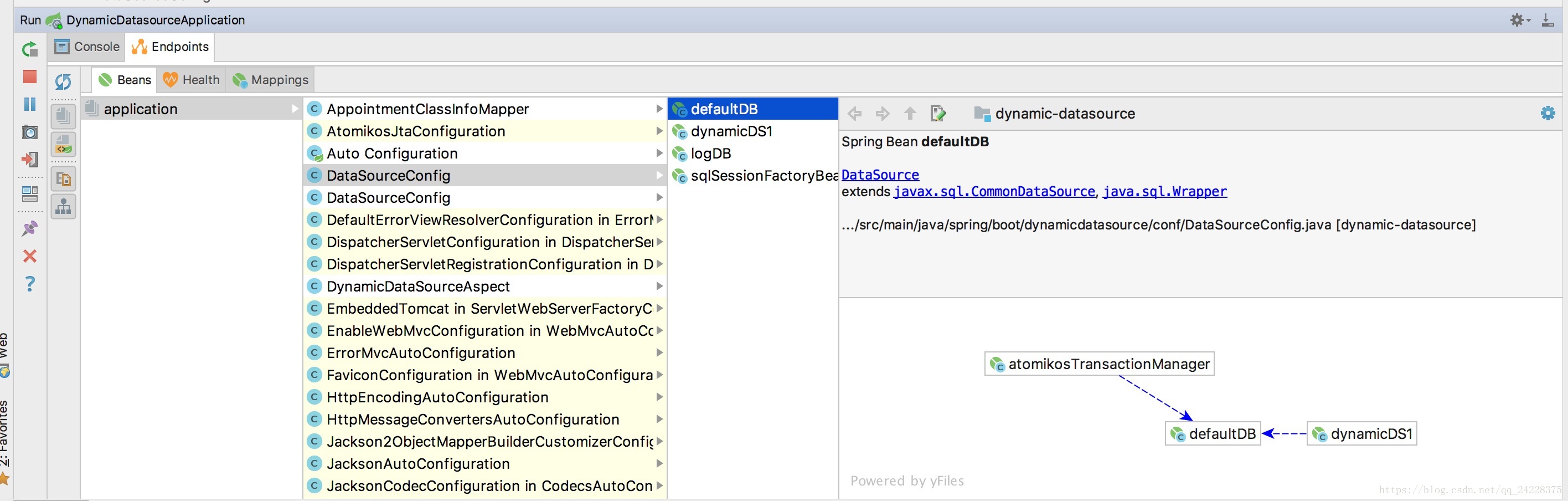
Task: Click atomikosTransactionManager graph node
Action: click(1099, 364)
